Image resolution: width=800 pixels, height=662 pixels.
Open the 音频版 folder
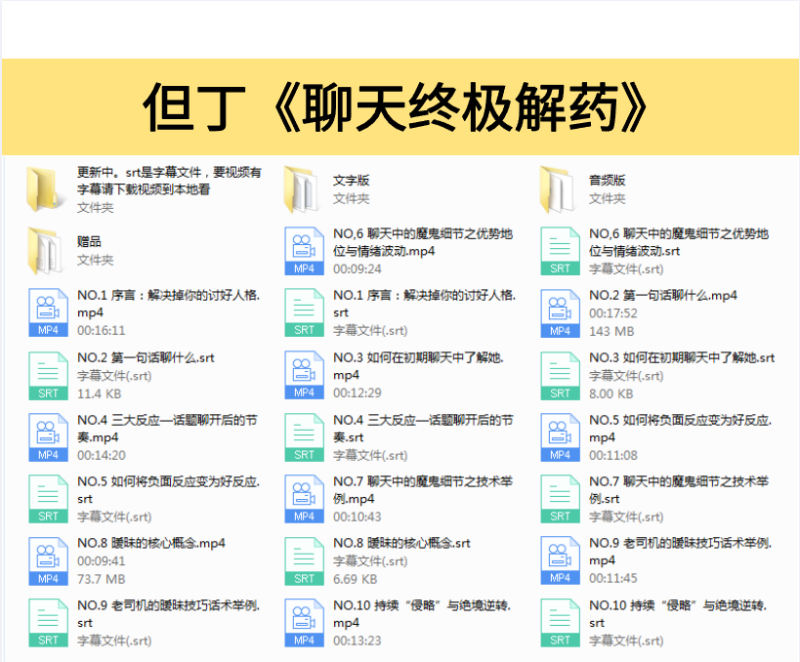[x=558, y=185]
